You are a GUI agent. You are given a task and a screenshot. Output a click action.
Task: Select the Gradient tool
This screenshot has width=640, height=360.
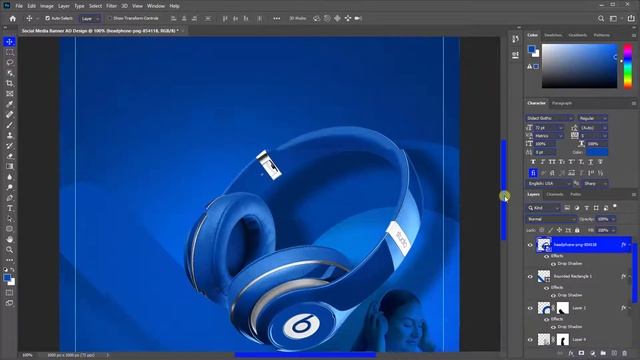coord(9,166)
